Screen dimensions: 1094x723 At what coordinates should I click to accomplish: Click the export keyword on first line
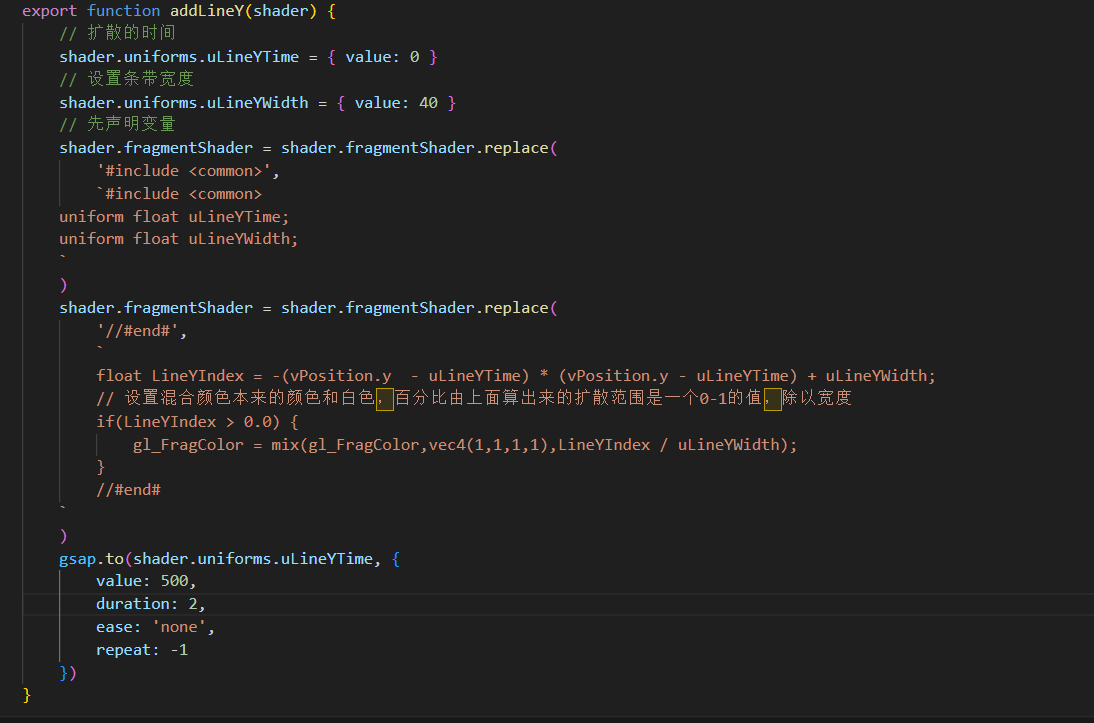[50, 11]
